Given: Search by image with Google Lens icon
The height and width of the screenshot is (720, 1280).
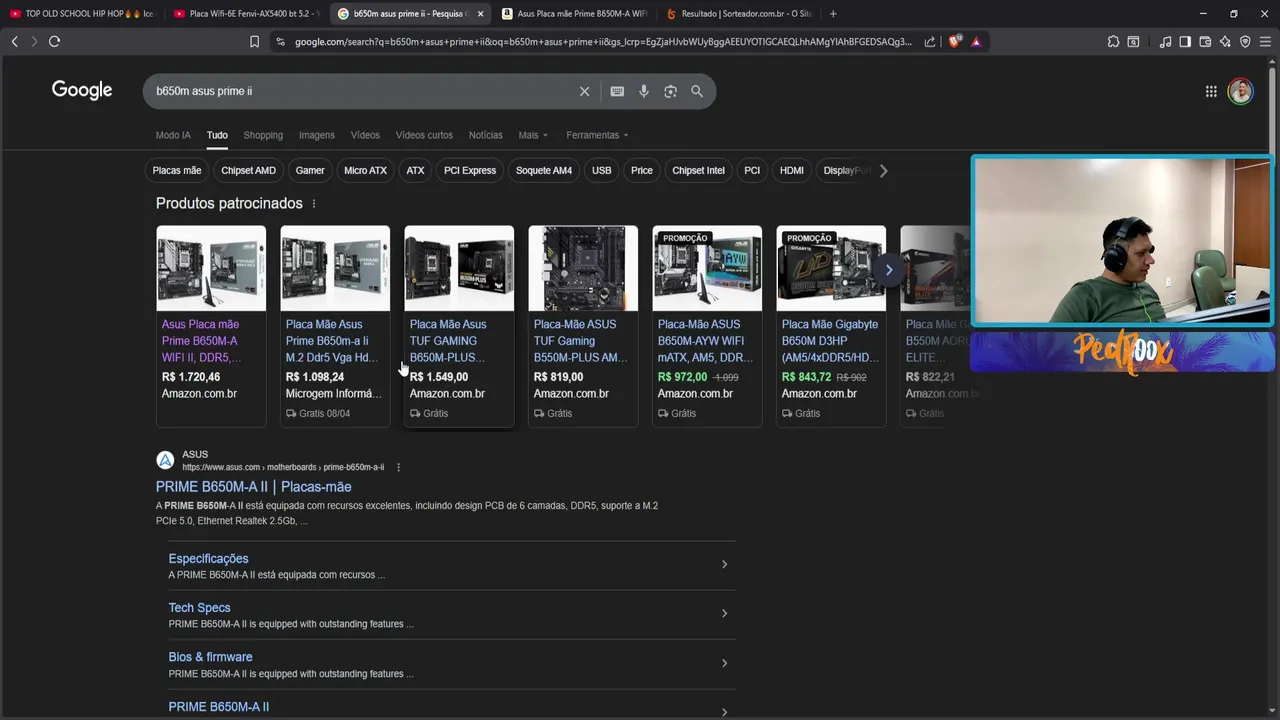Looking at the screenshot, I should click(x=670, y=91).
